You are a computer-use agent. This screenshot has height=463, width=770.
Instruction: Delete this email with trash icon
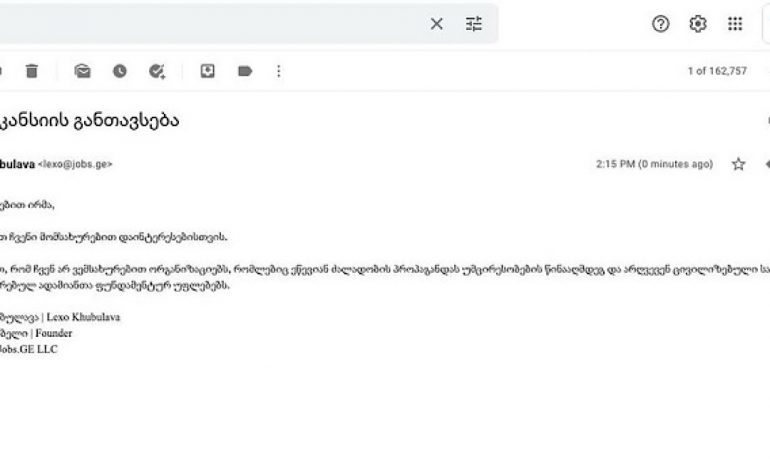tap(31, 71)
